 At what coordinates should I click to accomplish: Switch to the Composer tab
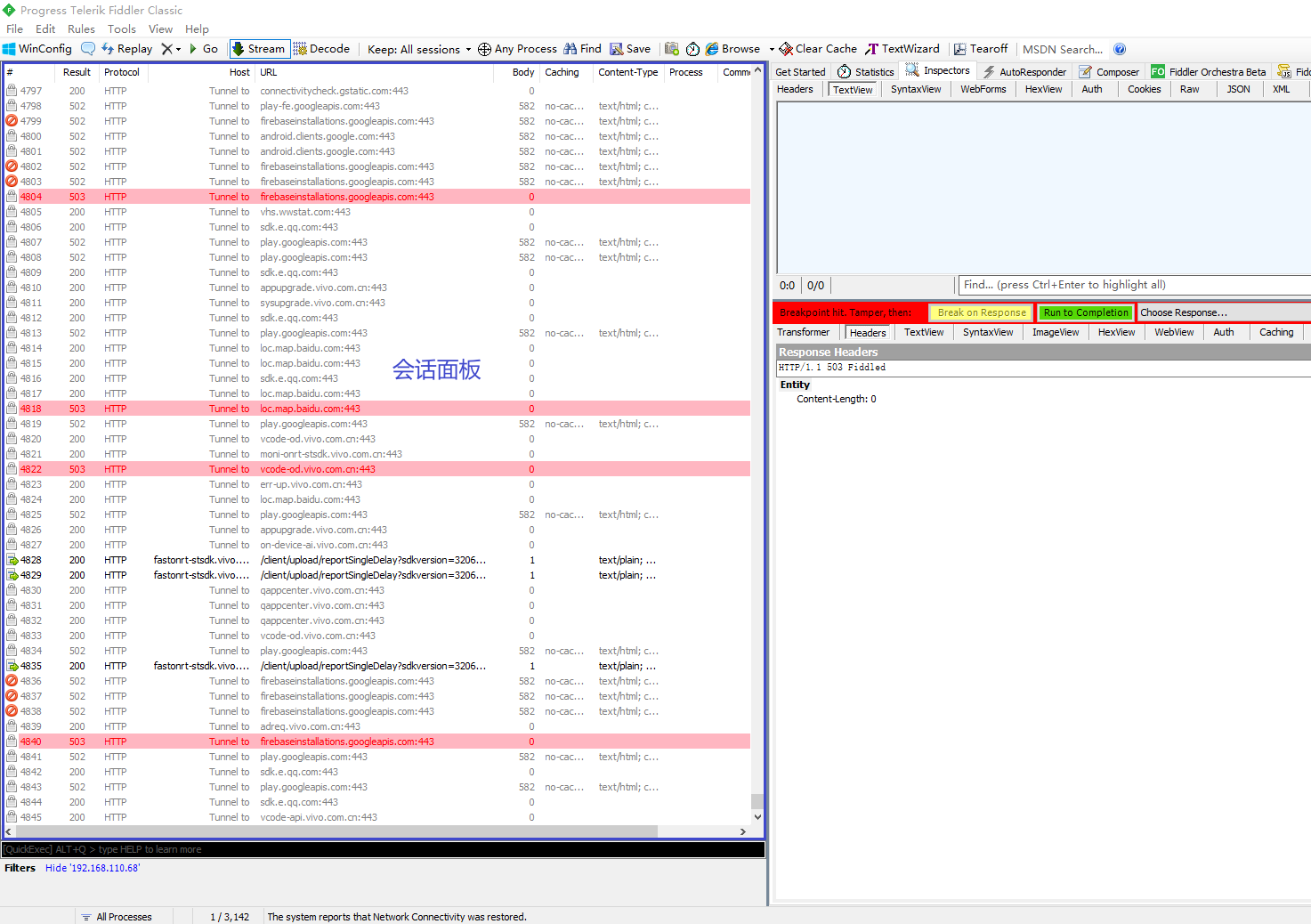tap(1109, 71)
